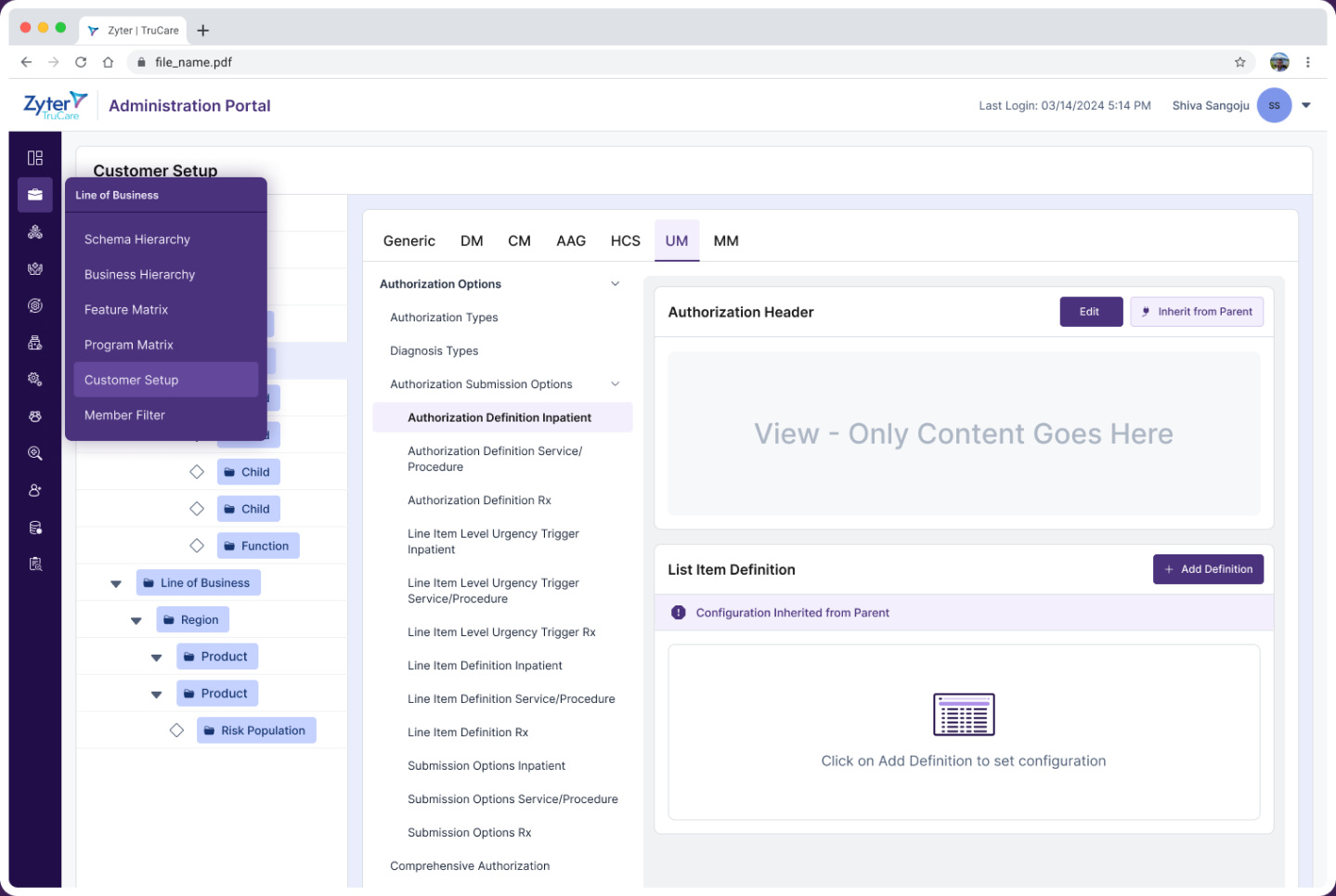Open the clipboard search sidebar icon

(35, 564)
